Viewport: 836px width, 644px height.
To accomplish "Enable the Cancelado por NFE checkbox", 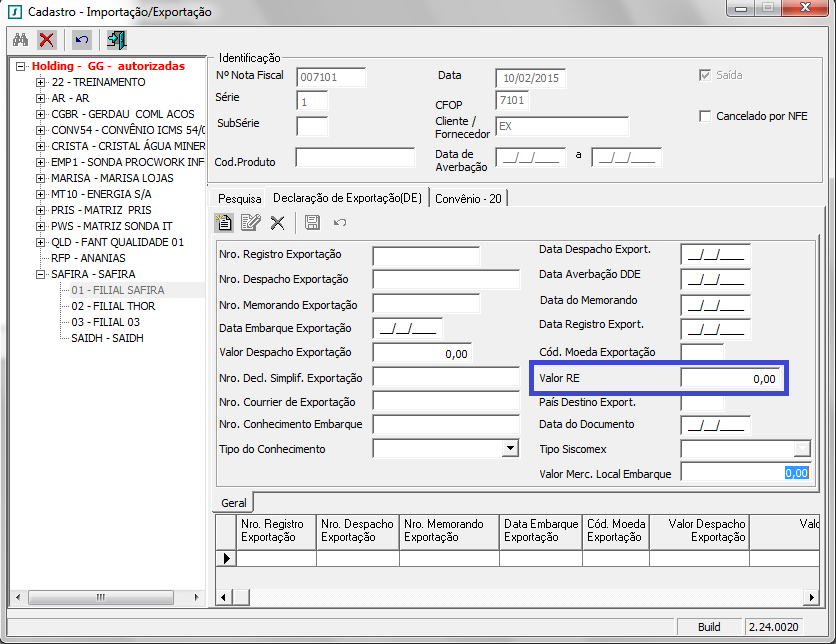I will (705, 116).
